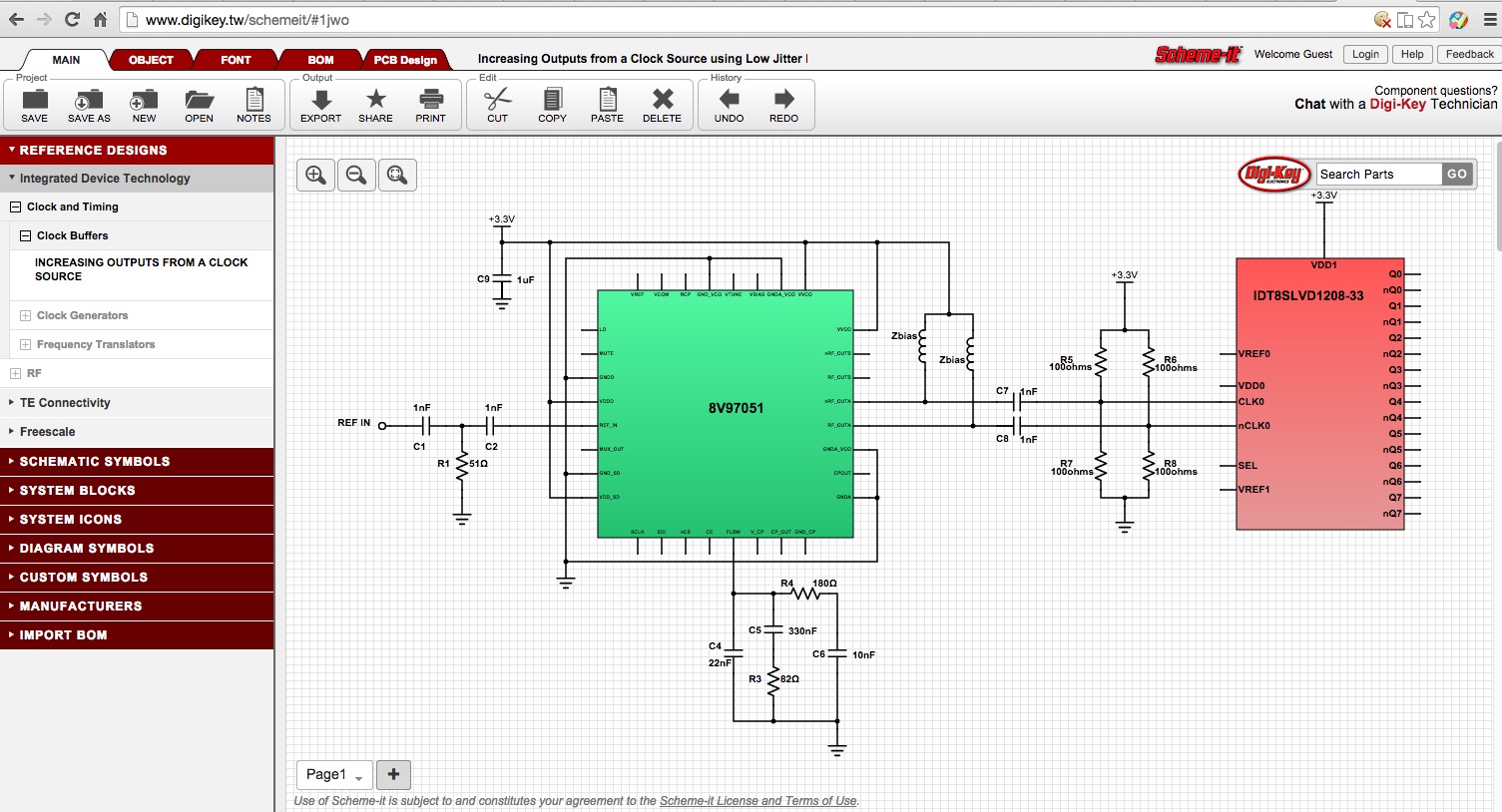Image resolution: width=1502 pixels, height=812 pixels.
Task: Select the Page1 sheet tab
Action: (334, 775)
